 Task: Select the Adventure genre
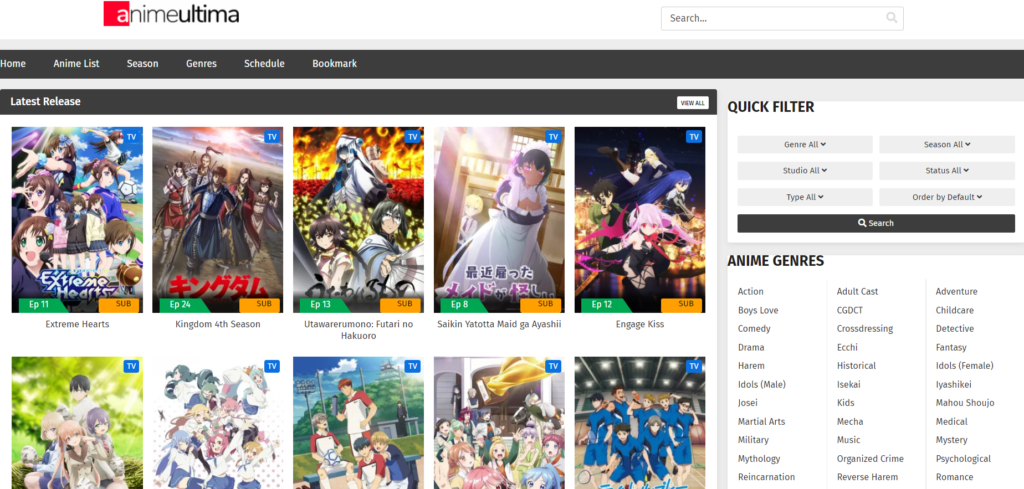click(x=956, y=291)
